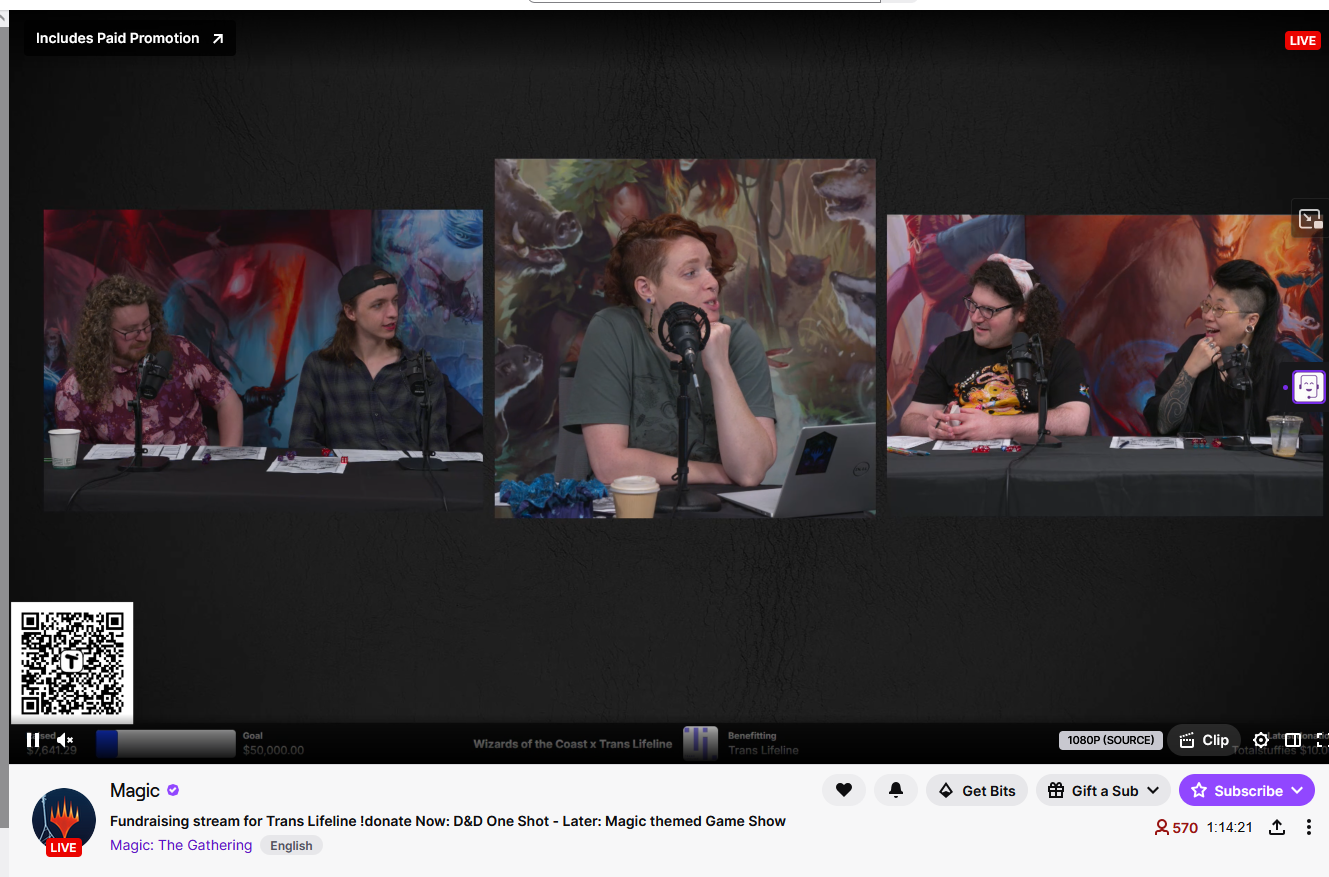Open the Gift a Sub dropdown

[x=1103, y=790]
